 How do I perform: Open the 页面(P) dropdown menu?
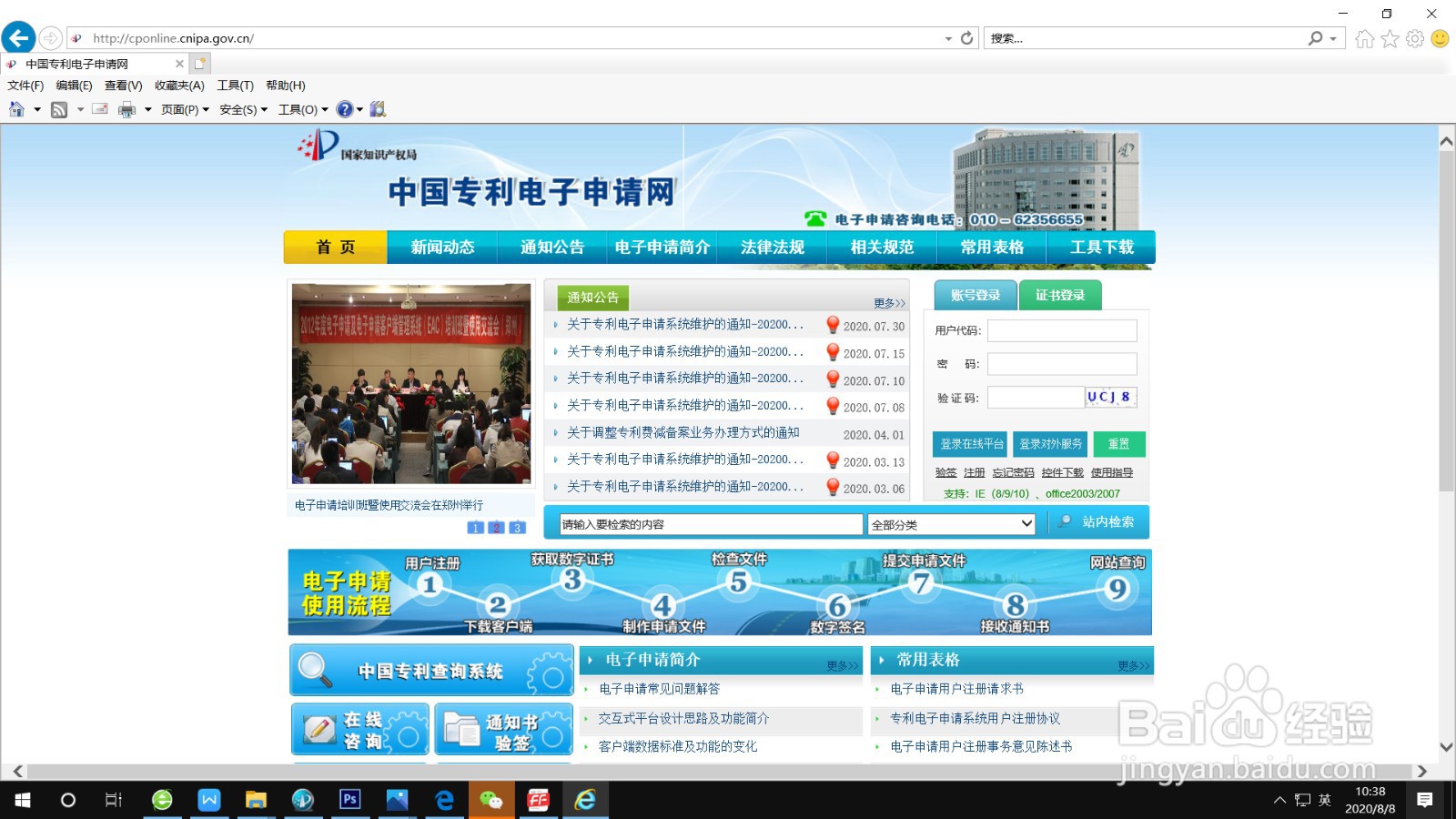[x=185, y=110]
